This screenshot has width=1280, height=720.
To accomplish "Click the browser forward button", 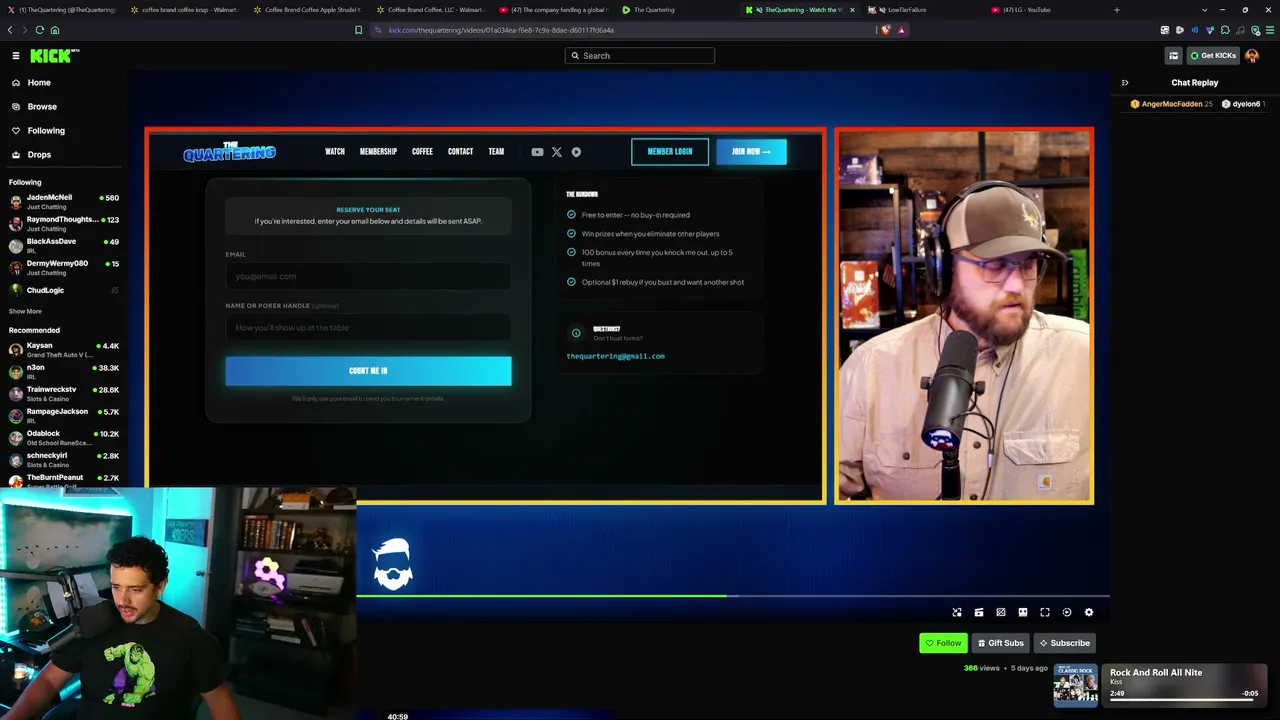I will click(25, 30).
